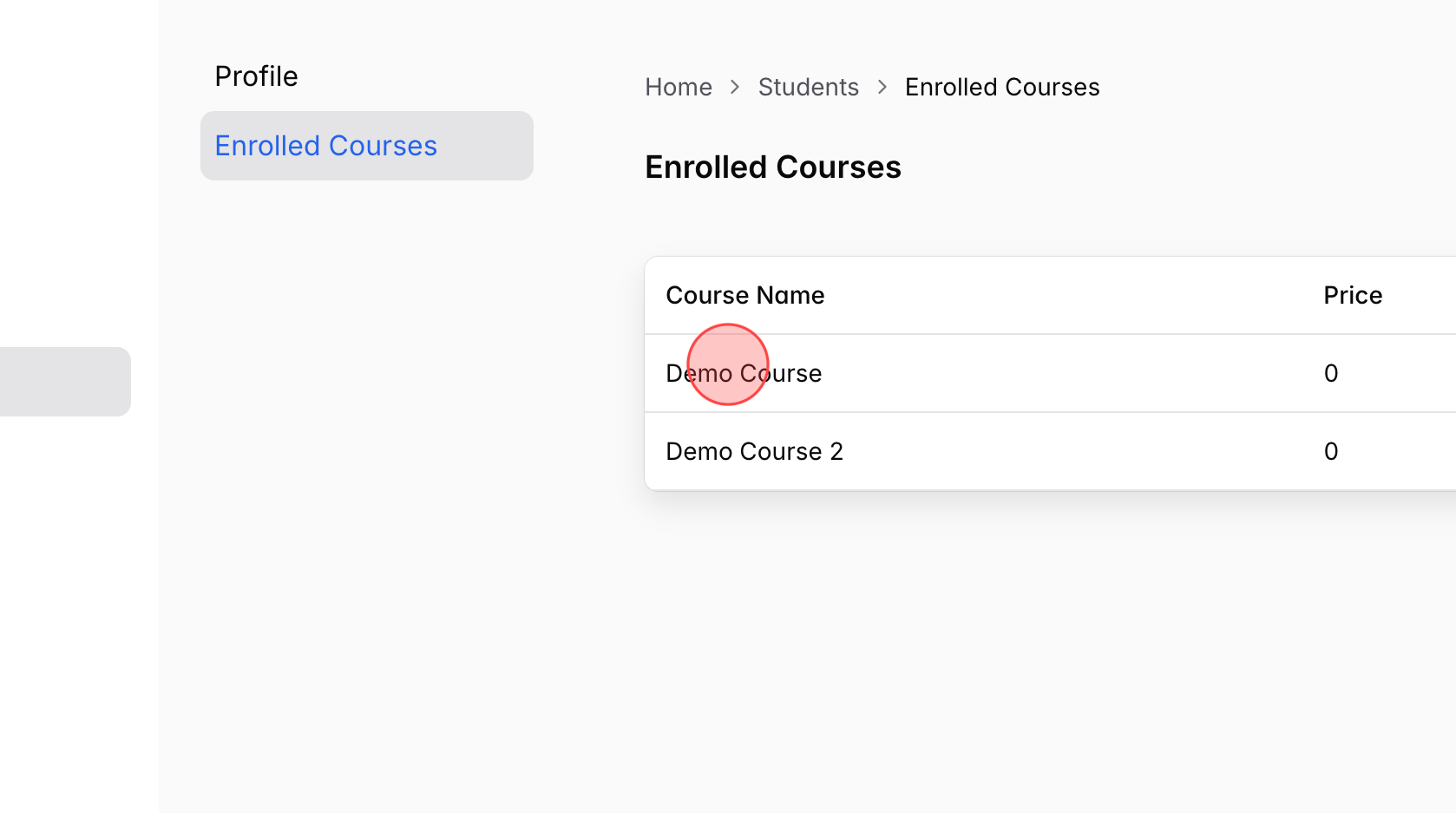Screen dimensions: 1456x813
Task: Select the price value of Demo Course 2
Action: 1331,451
